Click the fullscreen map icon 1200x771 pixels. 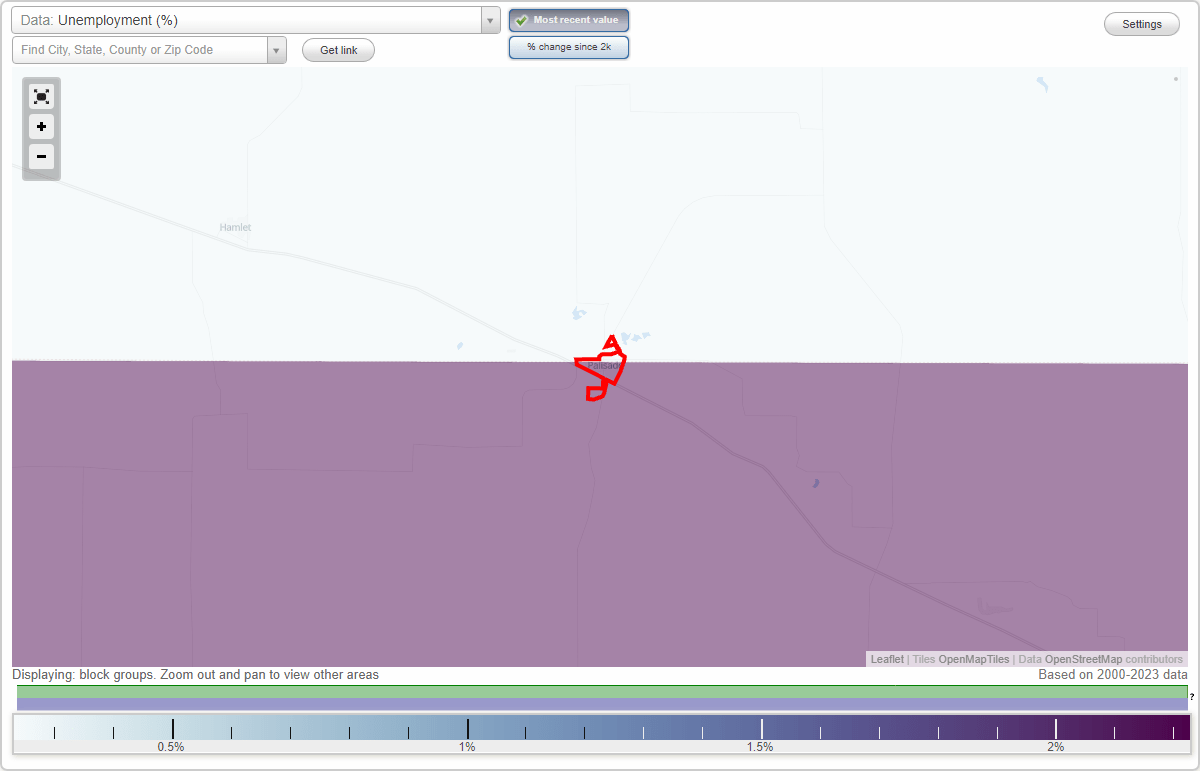coord(41,97)
